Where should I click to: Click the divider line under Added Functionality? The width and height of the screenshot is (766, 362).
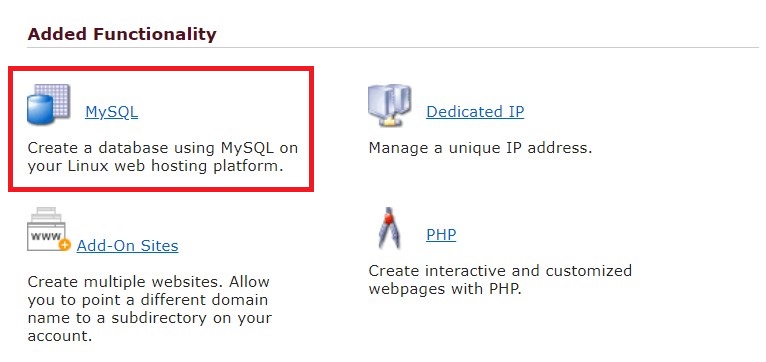pyautogui.click(x=393, y=48)
